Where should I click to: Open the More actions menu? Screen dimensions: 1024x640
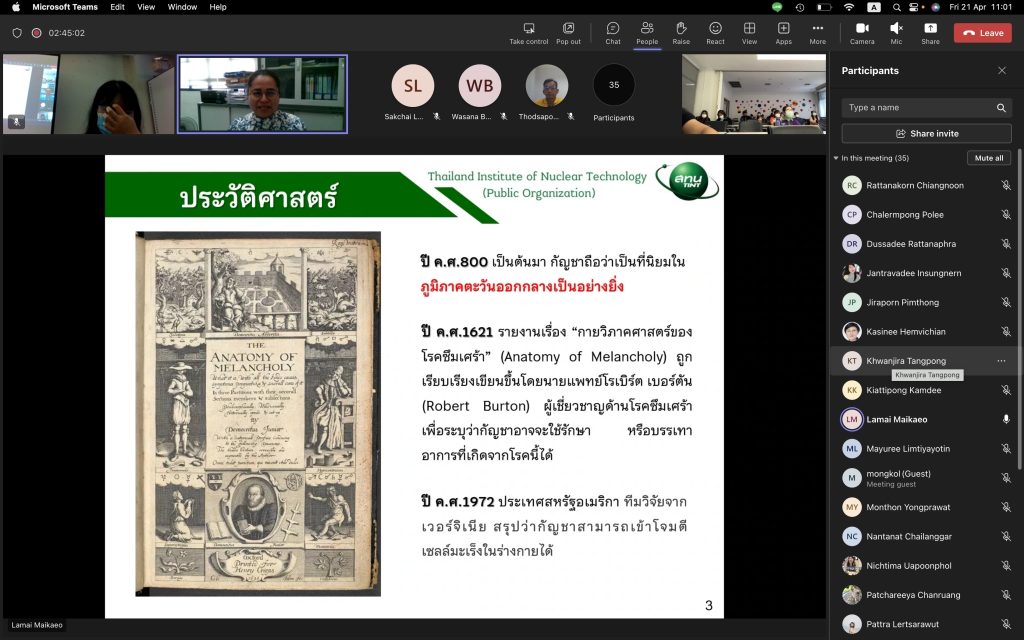[x=818, y=33]
